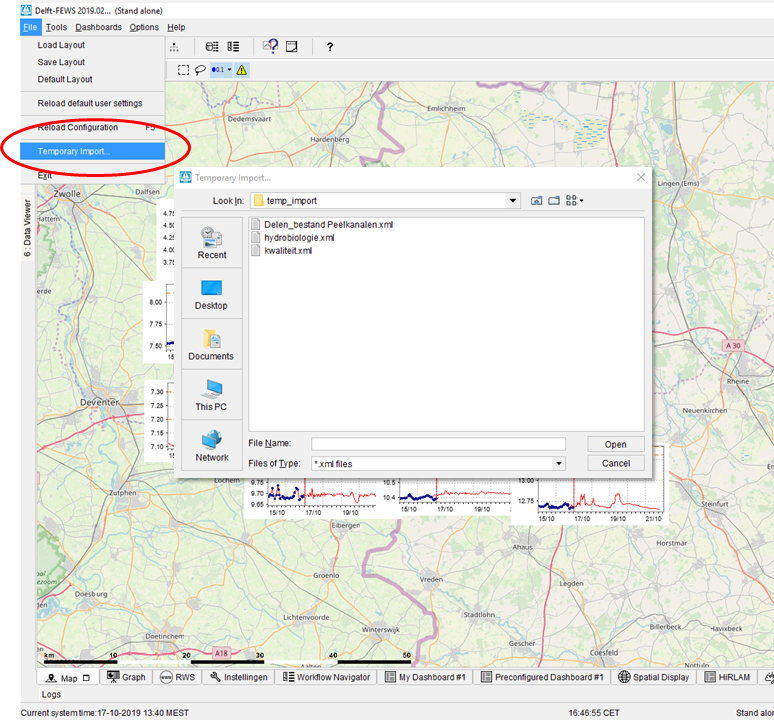Screen dimensions: 774x720
Task: Select the lasso selection tool
Action: point(200,70)
